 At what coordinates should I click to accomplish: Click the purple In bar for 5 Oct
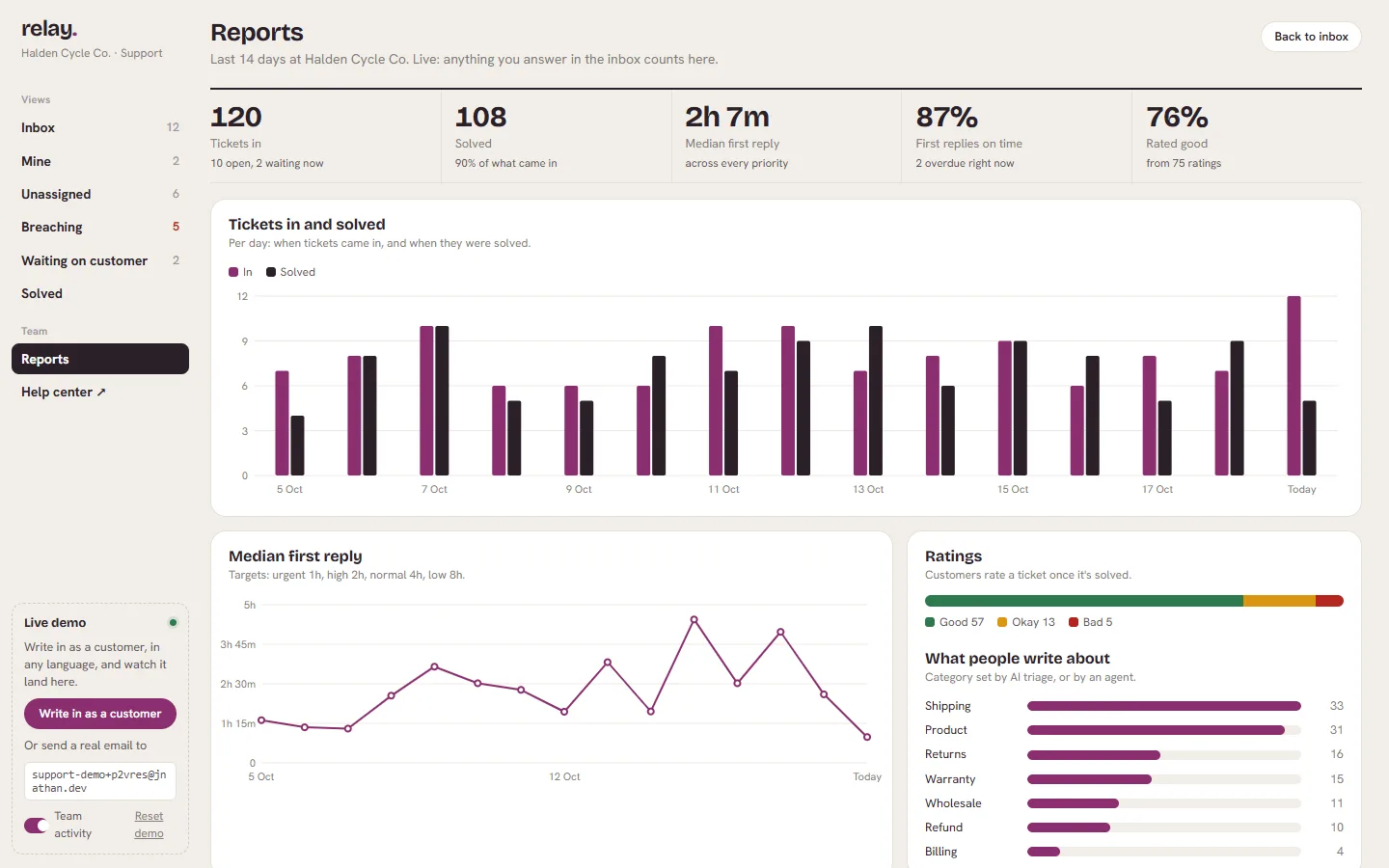pos(282,423)
